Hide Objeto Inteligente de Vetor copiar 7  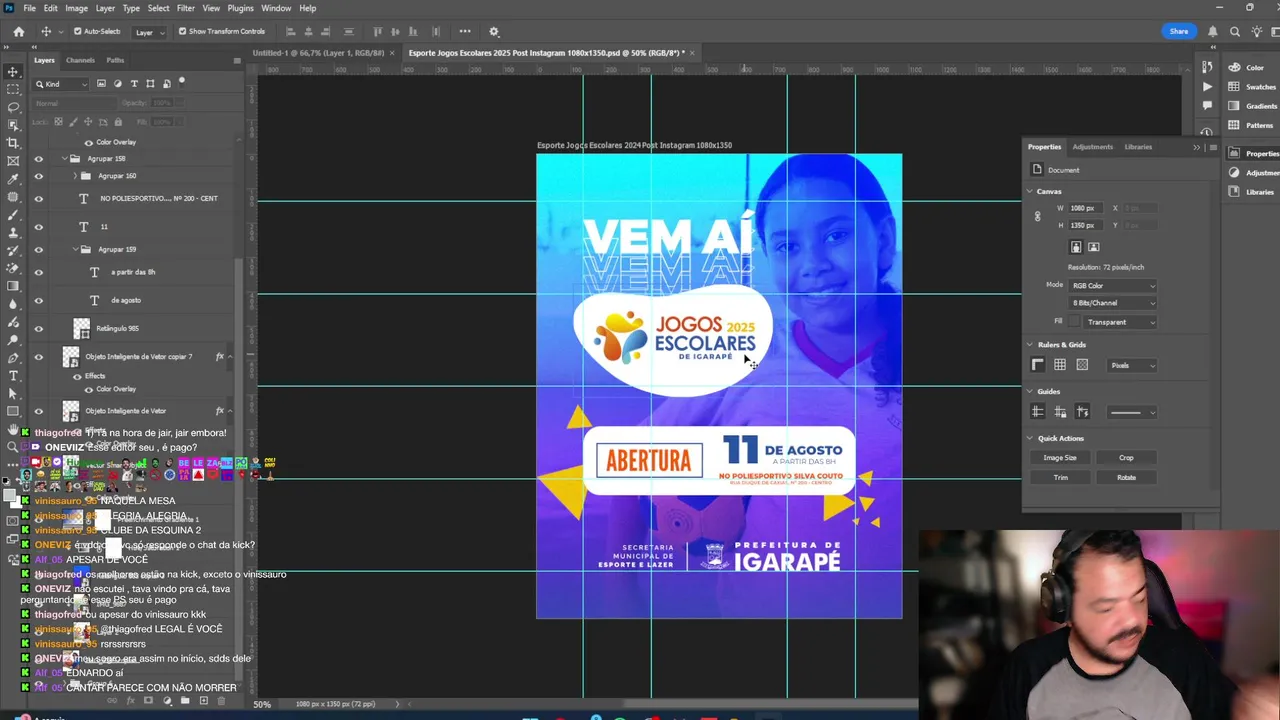point(39,356)
